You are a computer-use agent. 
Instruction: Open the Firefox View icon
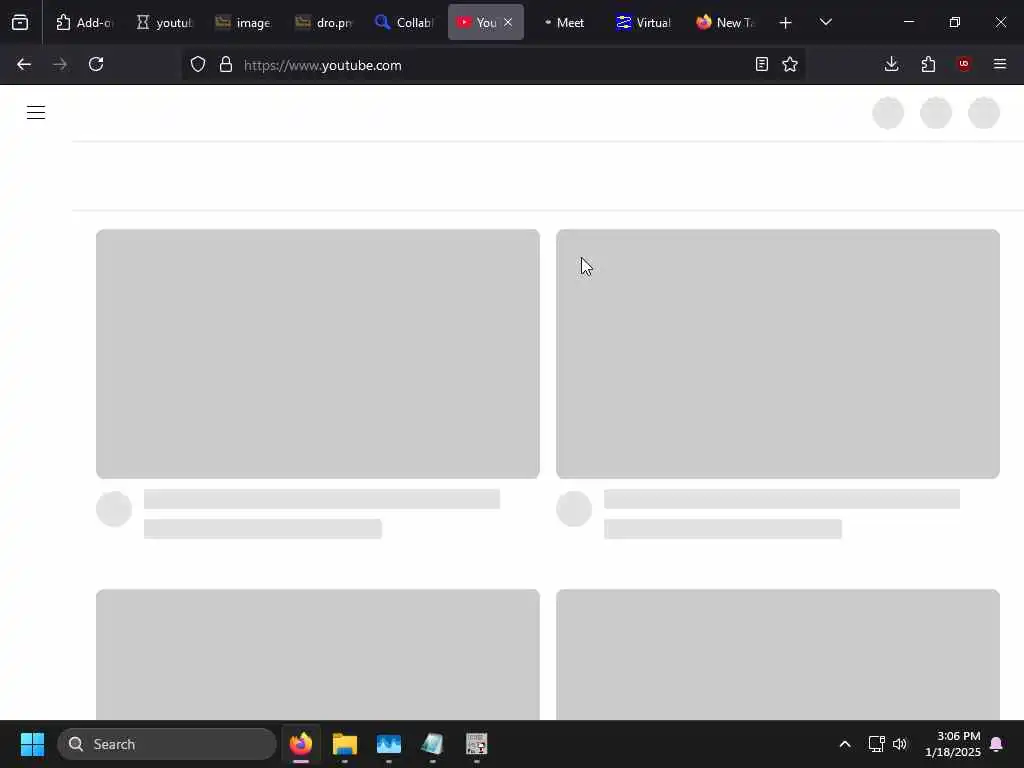[x=20, y=23]
